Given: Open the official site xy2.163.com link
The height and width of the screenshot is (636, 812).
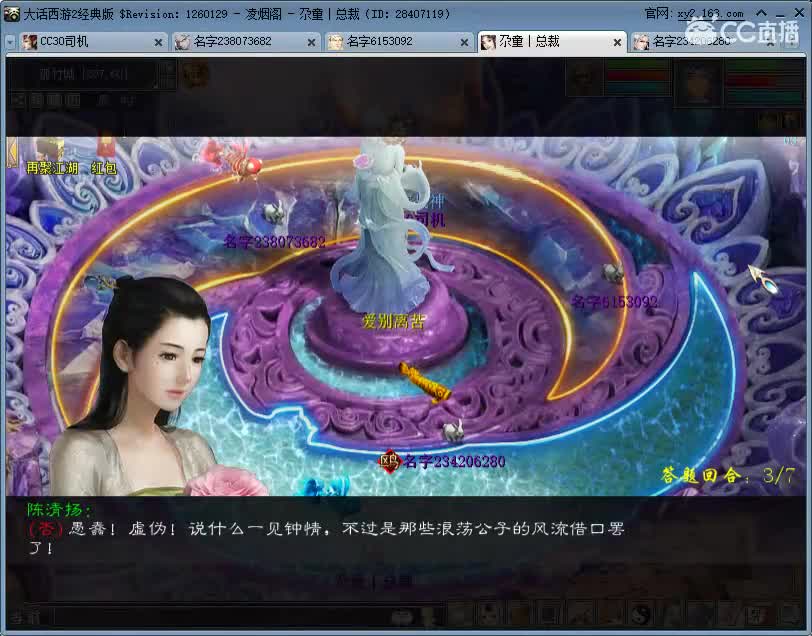Looking at the screenshot, I should [710, 14].
